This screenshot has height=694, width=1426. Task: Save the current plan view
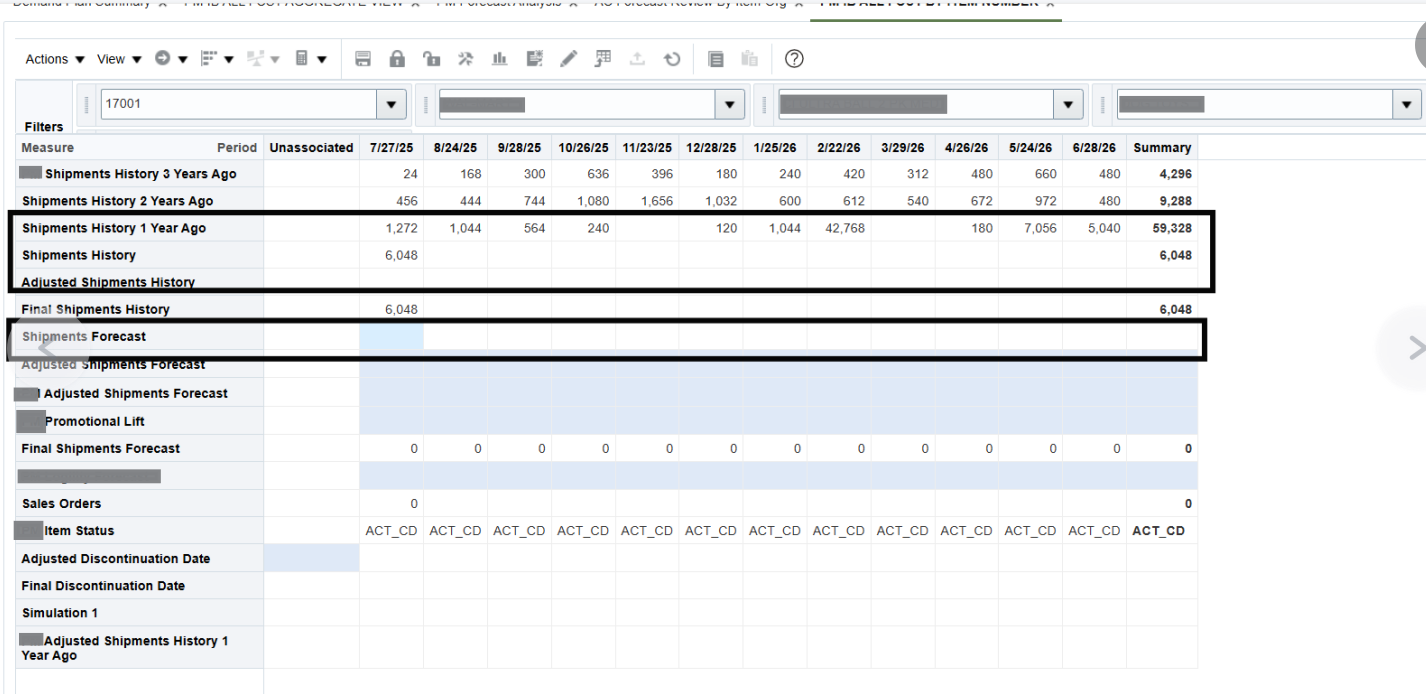[x=363, y=58]
